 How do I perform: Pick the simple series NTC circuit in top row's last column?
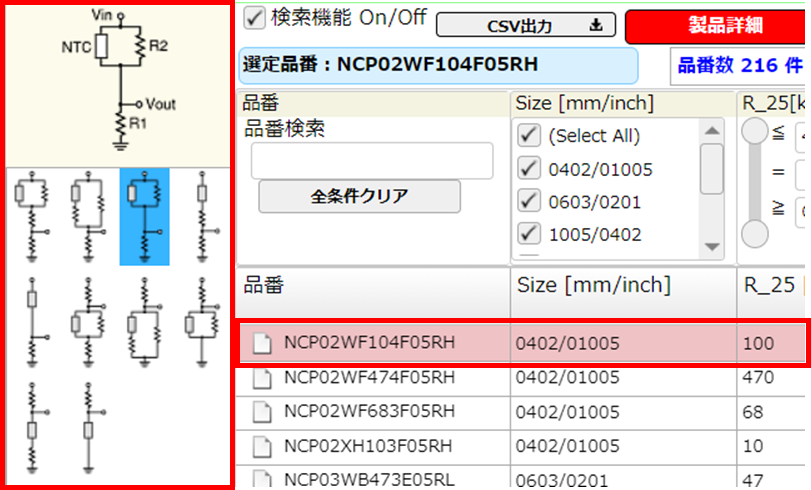point(200,216)
